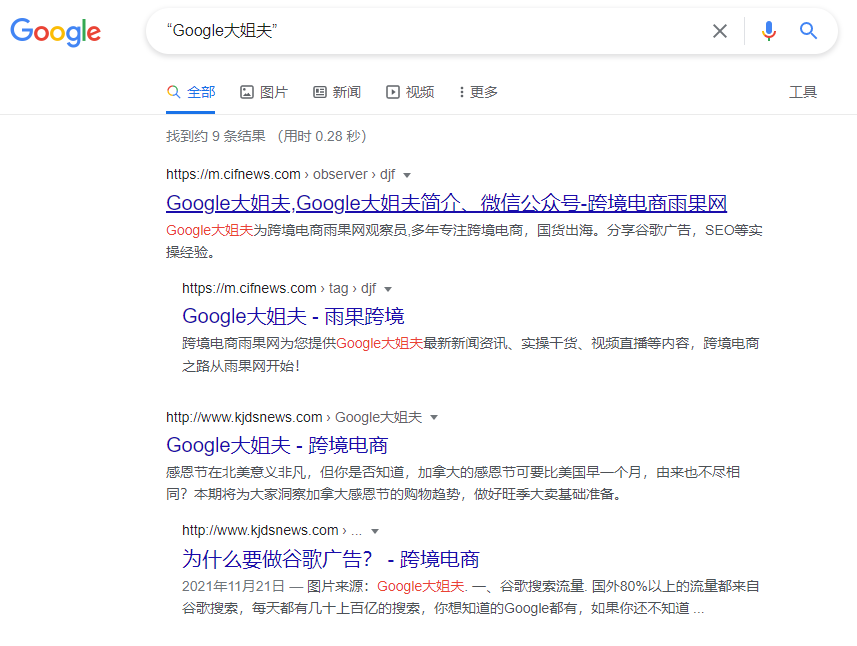Click snippet beginning “跨境电商雨果网为您提供”
Viewport: 857px width, 646px height.
[471, 355]
